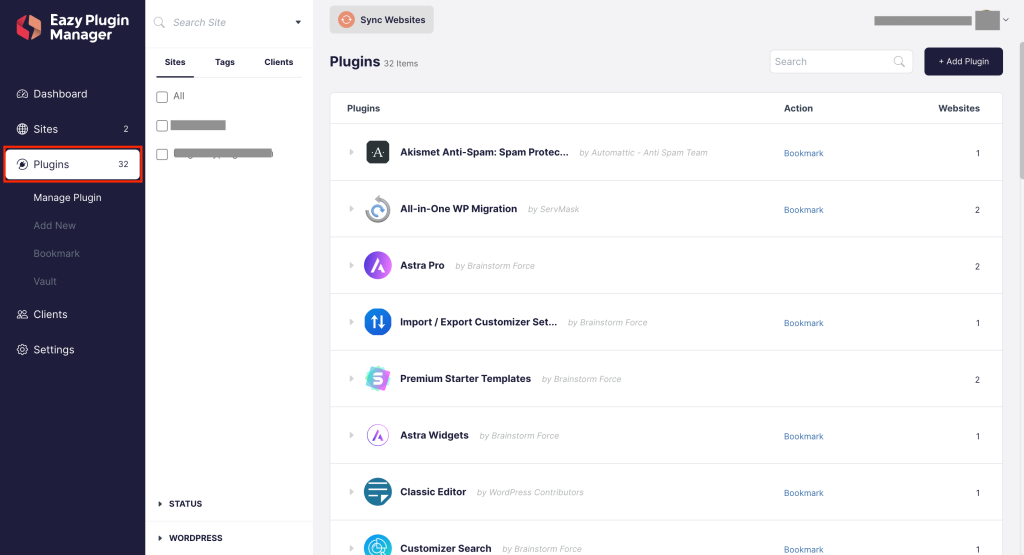Click the Premium Starter Templates name
This screenshot has width=1024, height=555.
[x=465, y=379]
